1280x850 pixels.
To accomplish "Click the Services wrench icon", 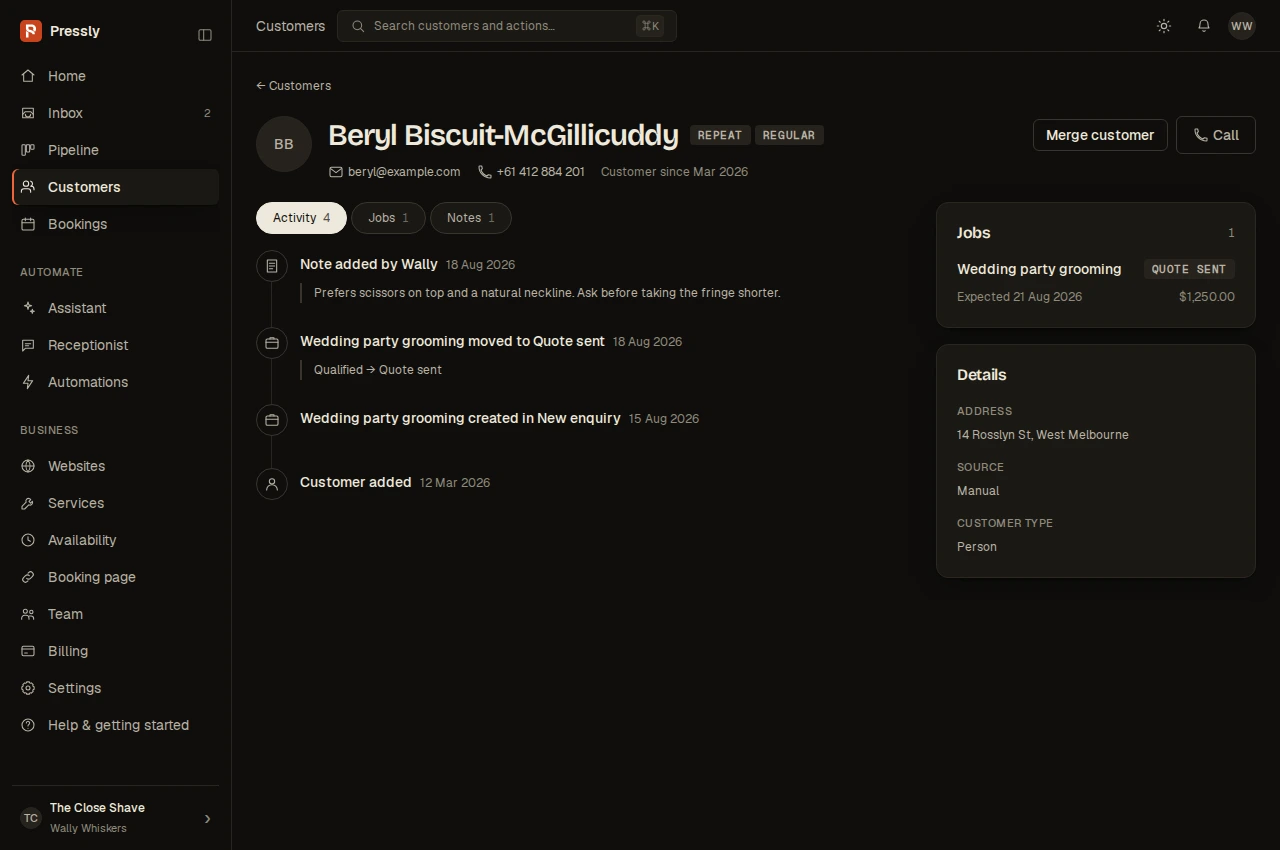I will (x=28, y=503).
